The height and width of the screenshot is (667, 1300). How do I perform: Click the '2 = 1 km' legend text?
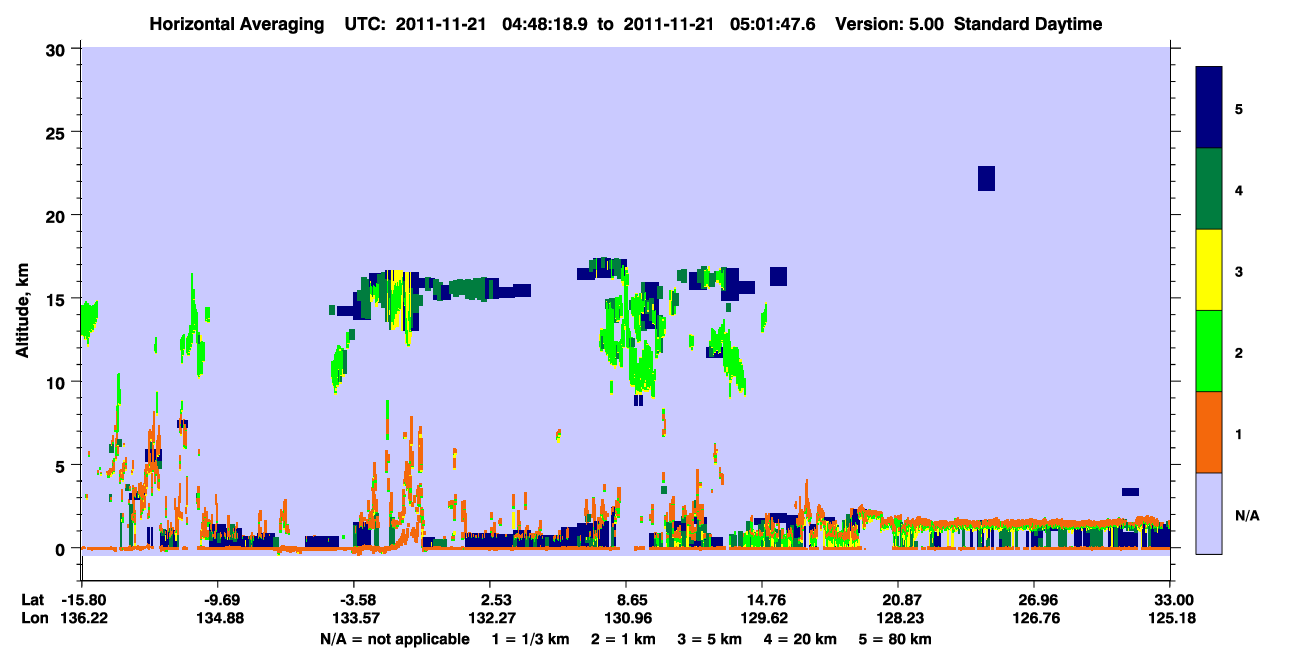click(x=626, y=639)
